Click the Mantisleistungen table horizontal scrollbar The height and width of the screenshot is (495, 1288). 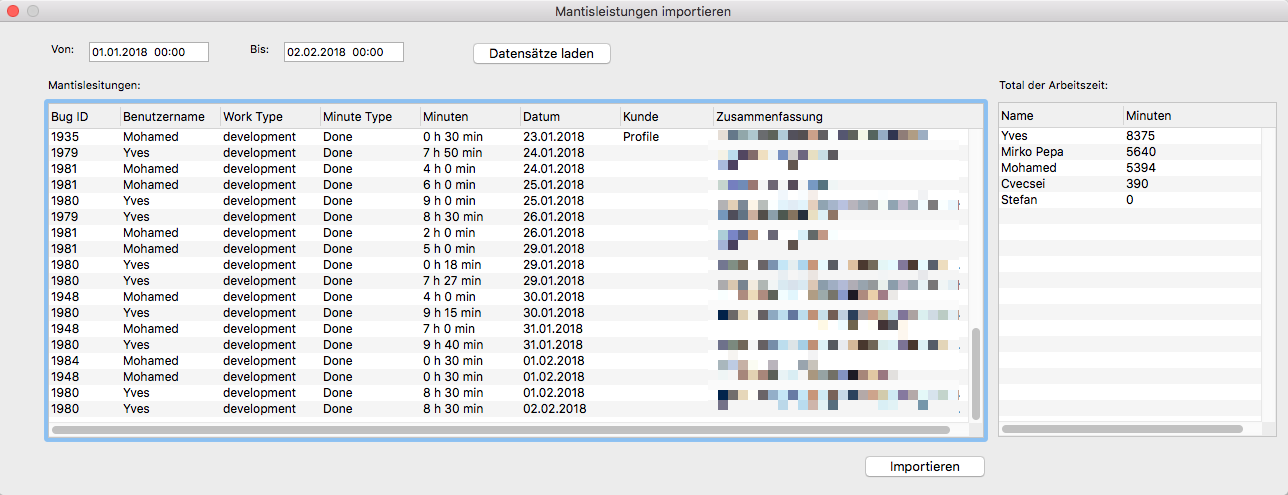click(500, 430)
